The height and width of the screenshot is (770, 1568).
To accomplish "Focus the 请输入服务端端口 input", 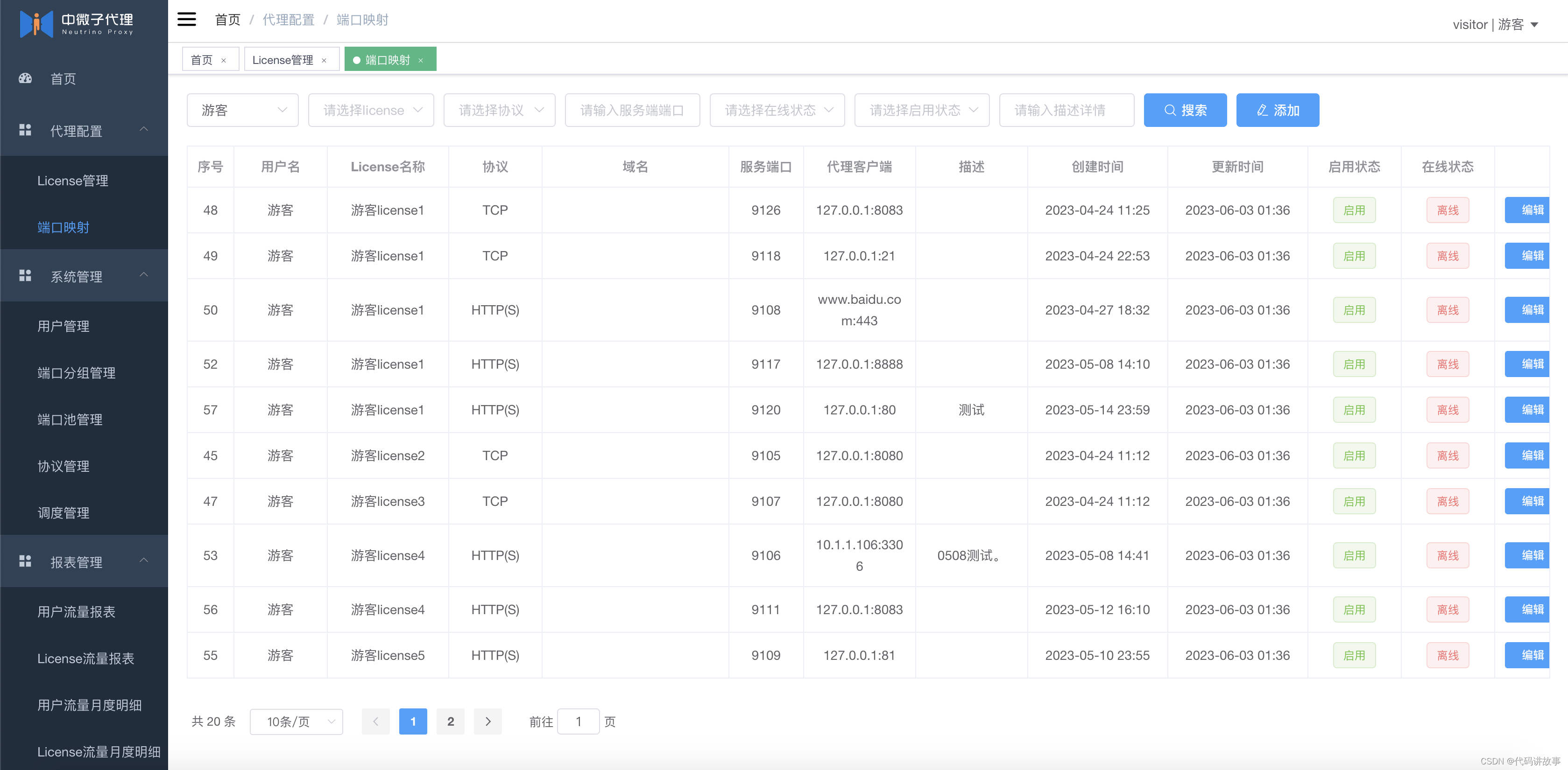I will click(632, 110).
